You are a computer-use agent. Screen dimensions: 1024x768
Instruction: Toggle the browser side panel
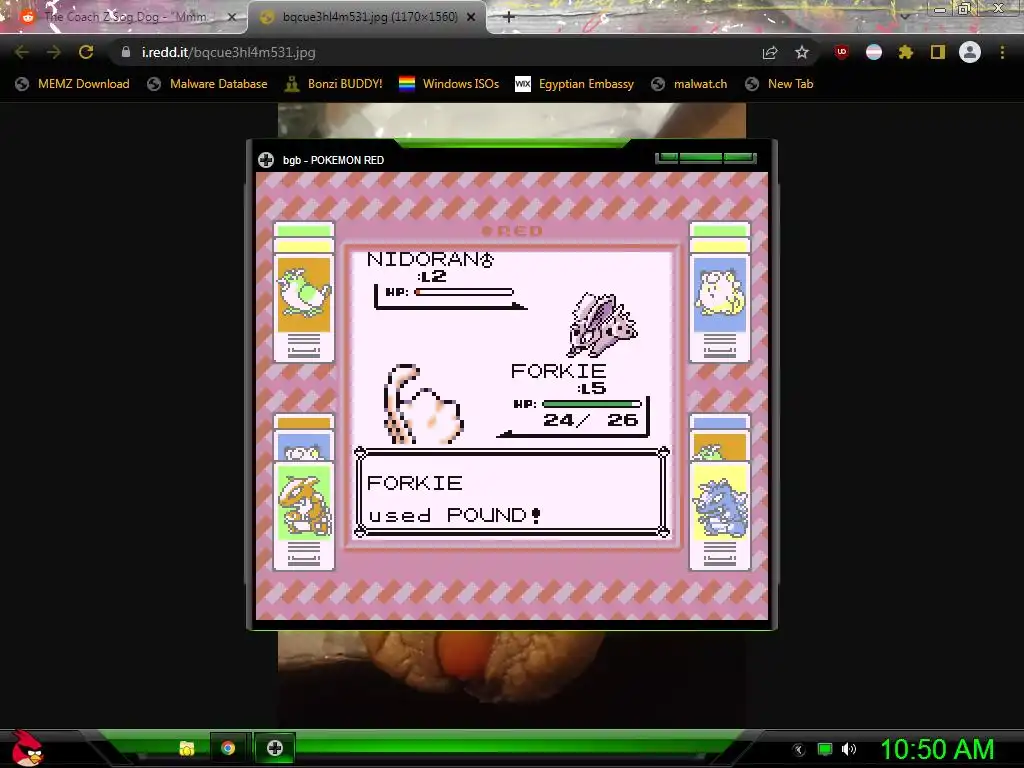point(938,52)
